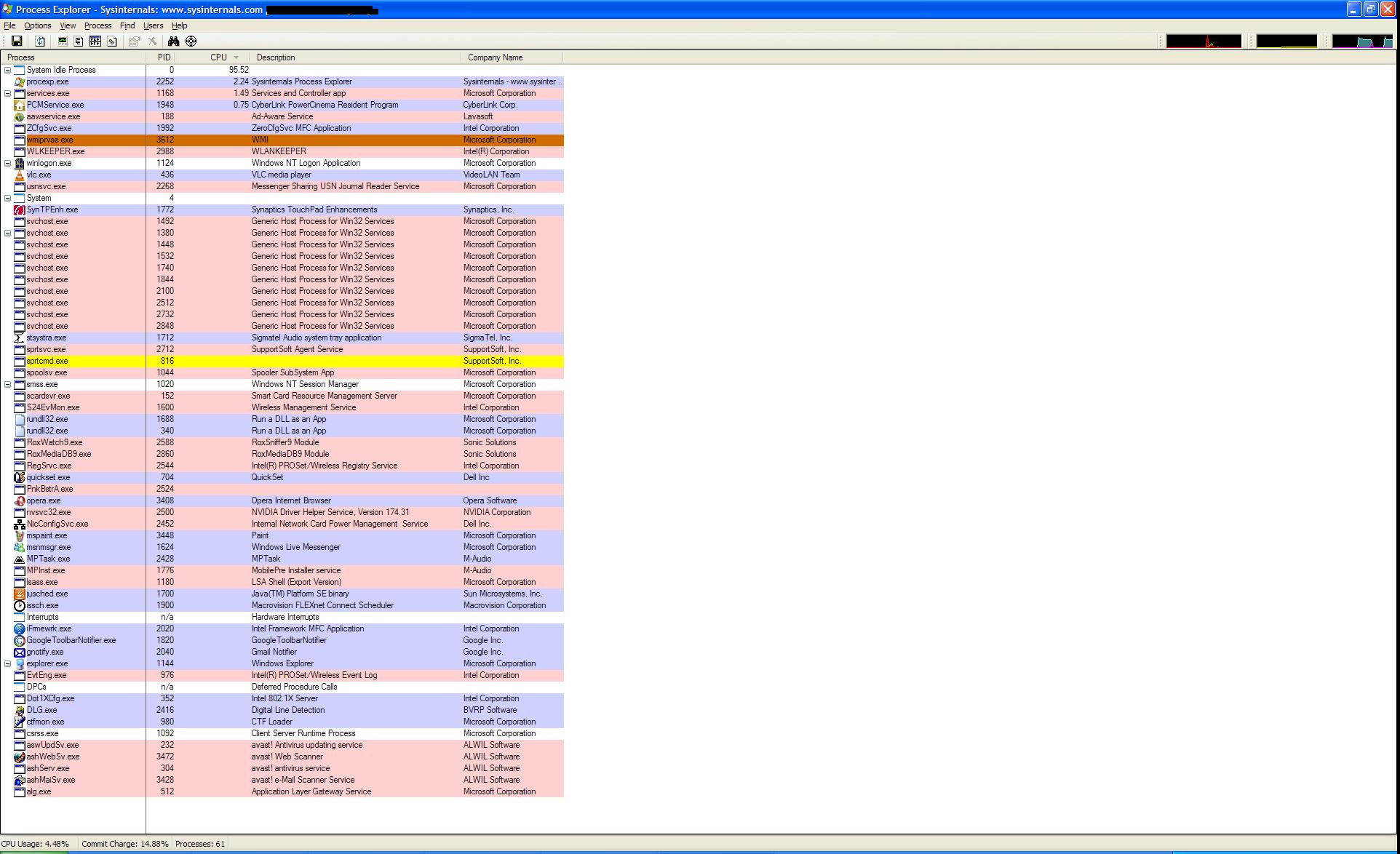Screen dimensions: 1400x854
Task: Sort by the PID column header
Action: 160,57
